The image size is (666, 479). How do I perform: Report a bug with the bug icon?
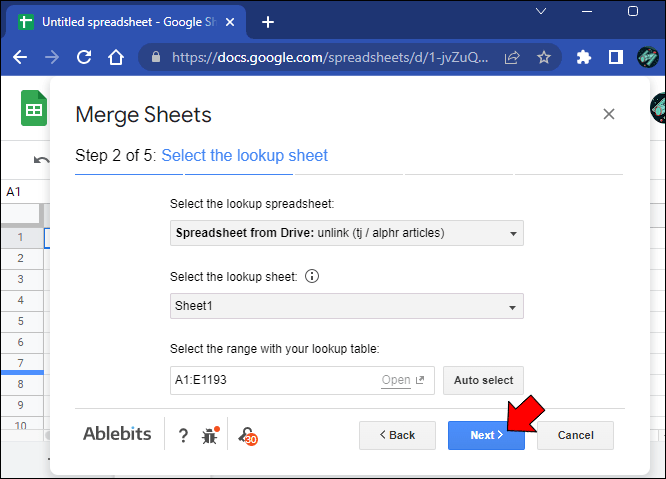tap(210, 435)
